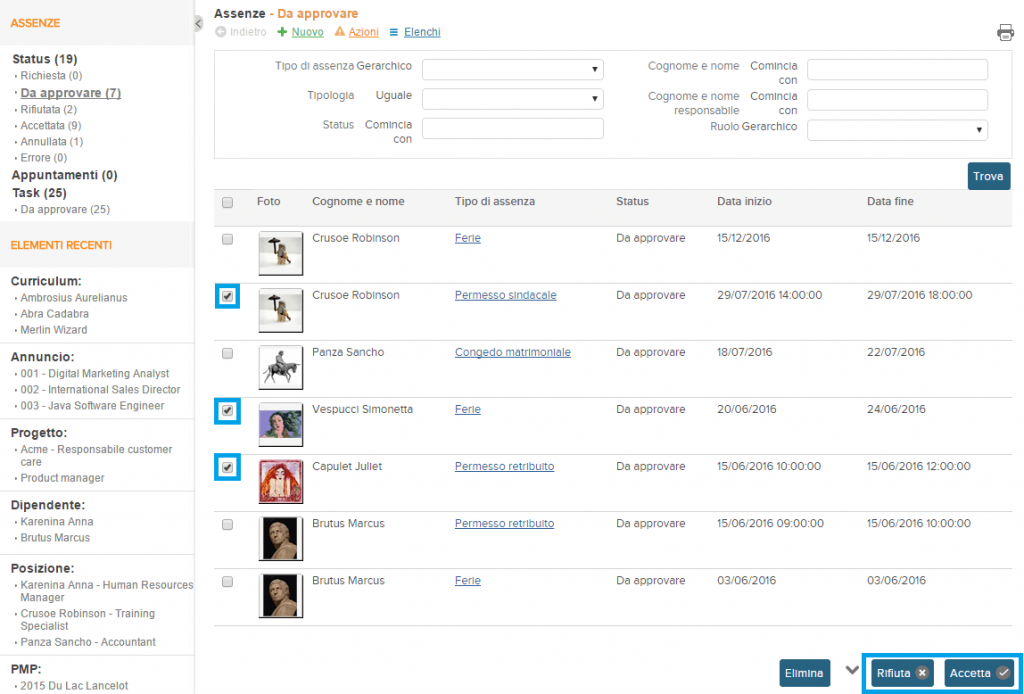1024x694 pixels.
Task: Click the Trova search button
Action: pos(989,176)
